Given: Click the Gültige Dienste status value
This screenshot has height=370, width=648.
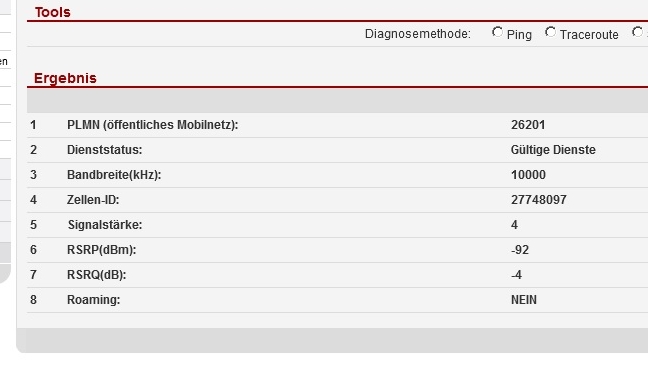Looking at the screenshot, I should pyautogui.click(x=553, y=150).
